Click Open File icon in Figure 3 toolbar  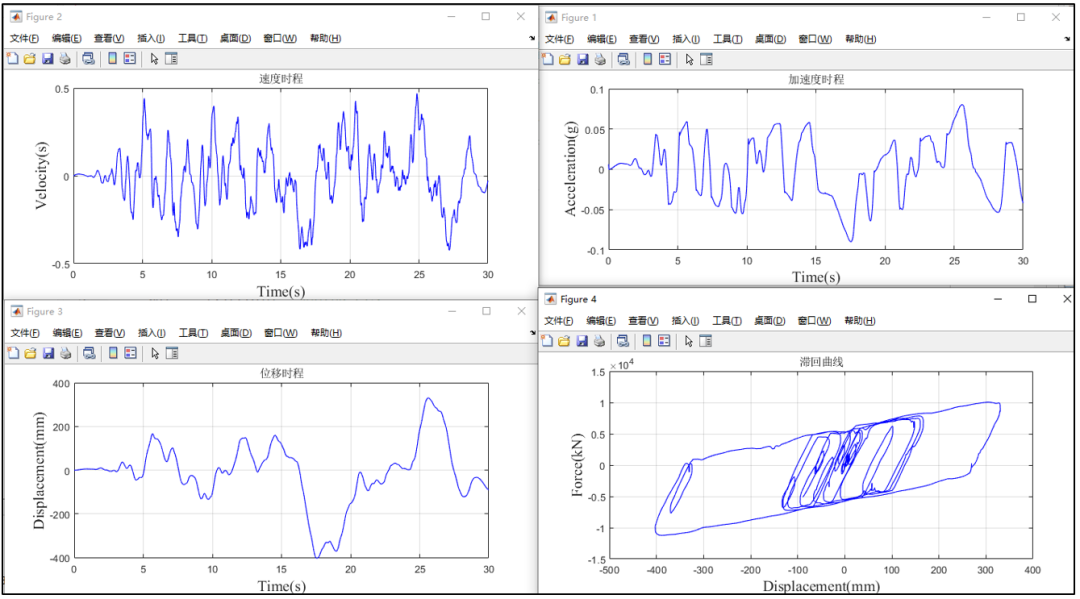coord(30,353)
